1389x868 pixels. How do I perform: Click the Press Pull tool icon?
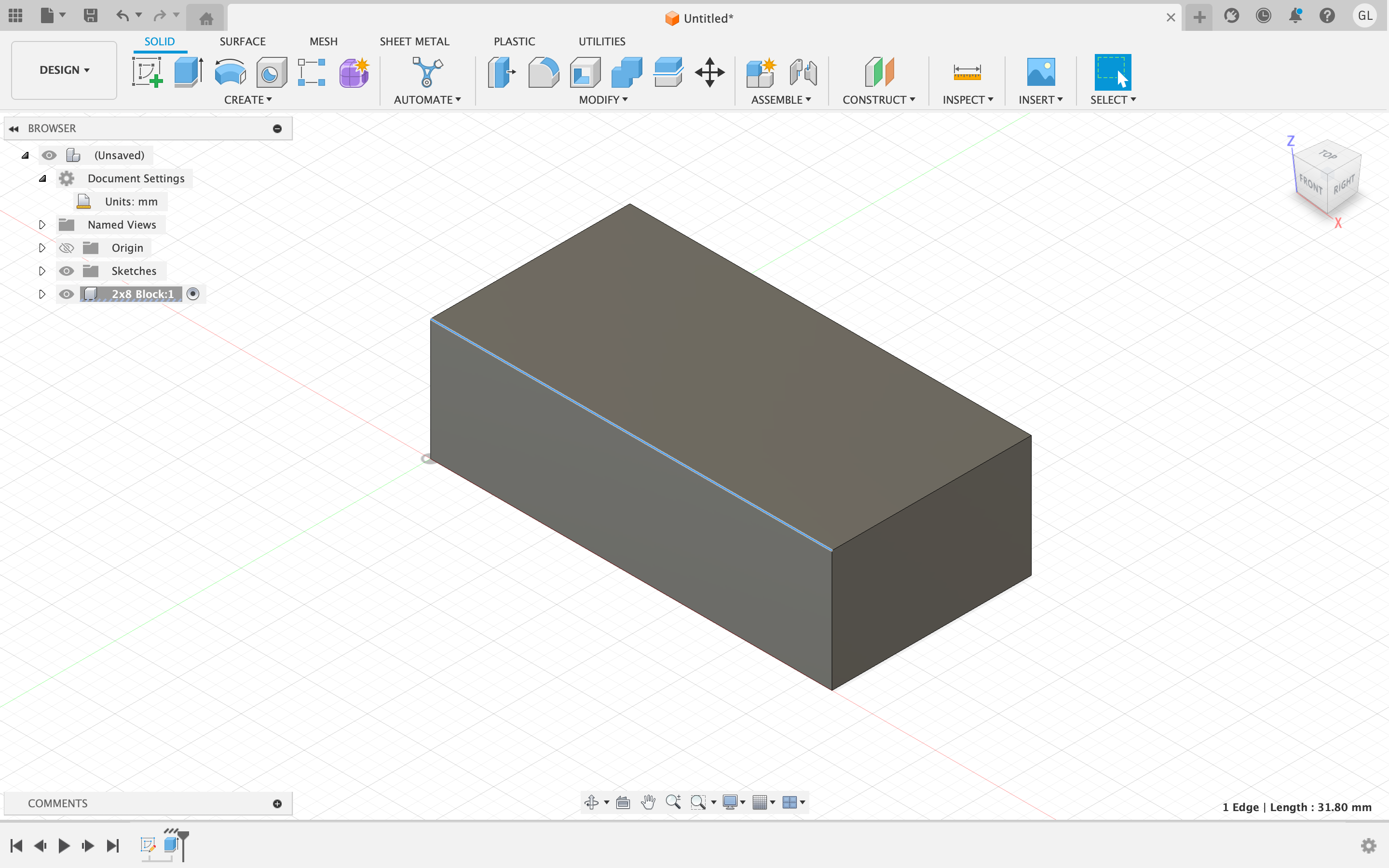click(501, 72)
